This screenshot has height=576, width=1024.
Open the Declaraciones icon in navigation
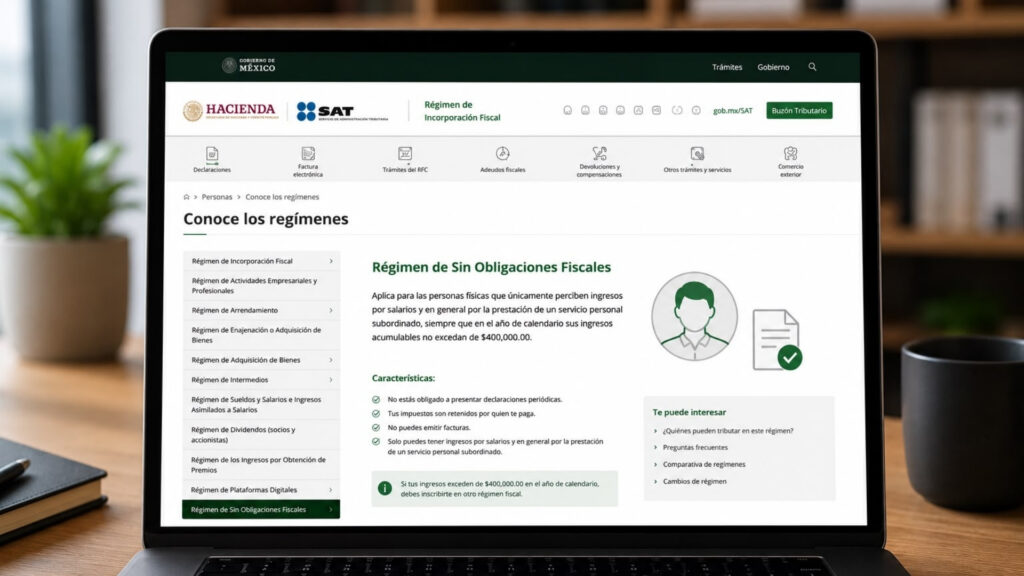click(212, 154)
